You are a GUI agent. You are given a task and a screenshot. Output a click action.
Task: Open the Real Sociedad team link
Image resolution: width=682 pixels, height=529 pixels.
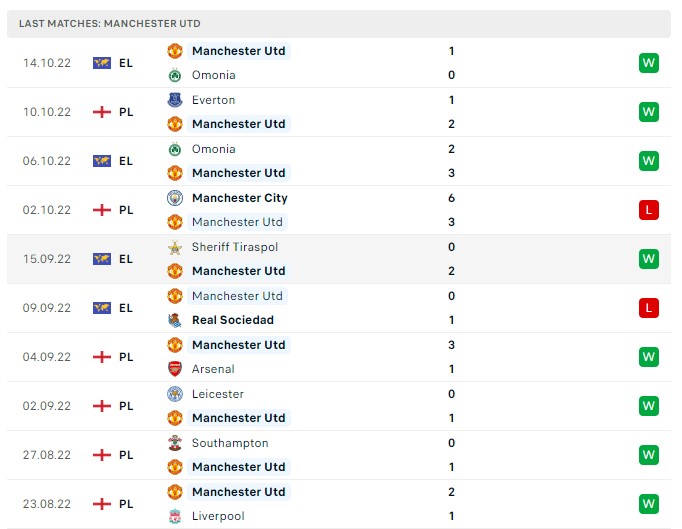233,320
